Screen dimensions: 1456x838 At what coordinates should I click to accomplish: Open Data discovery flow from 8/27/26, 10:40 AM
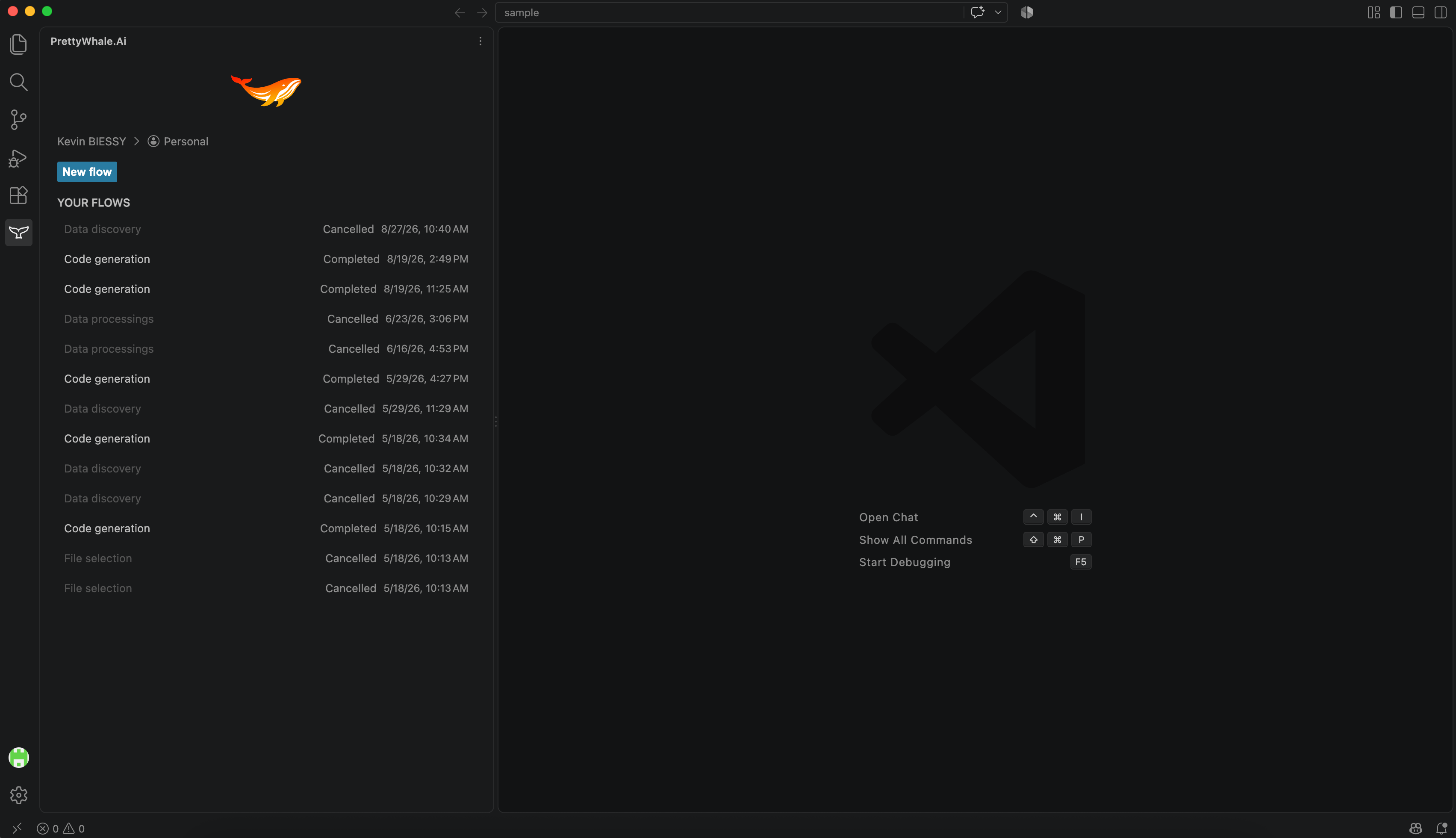tap(266, 229)
